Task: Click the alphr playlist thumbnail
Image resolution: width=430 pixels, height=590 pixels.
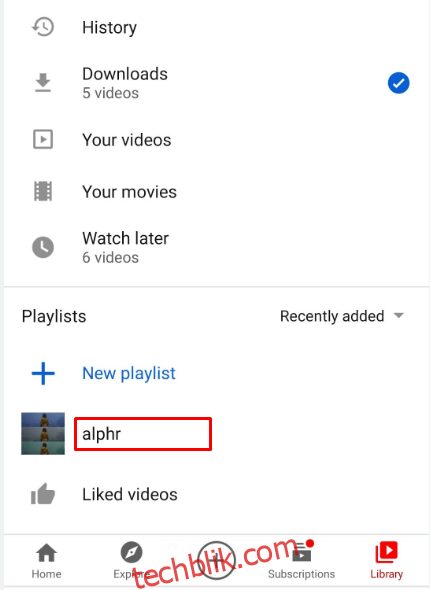Action: 43,433
